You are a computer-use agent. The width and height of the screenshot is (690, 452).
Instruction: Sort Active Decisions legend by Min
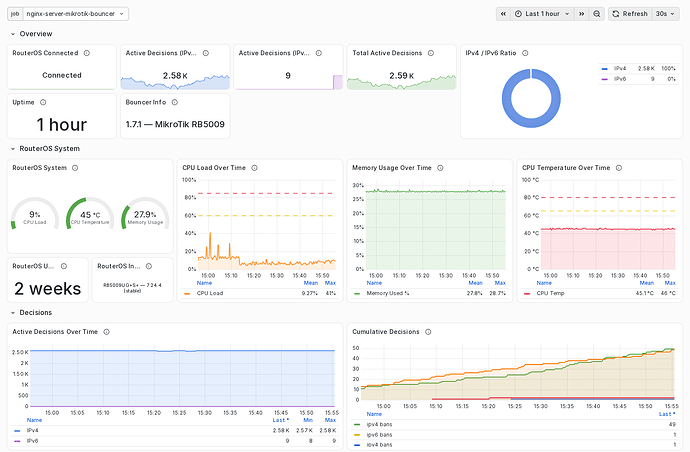coord(308,420)
